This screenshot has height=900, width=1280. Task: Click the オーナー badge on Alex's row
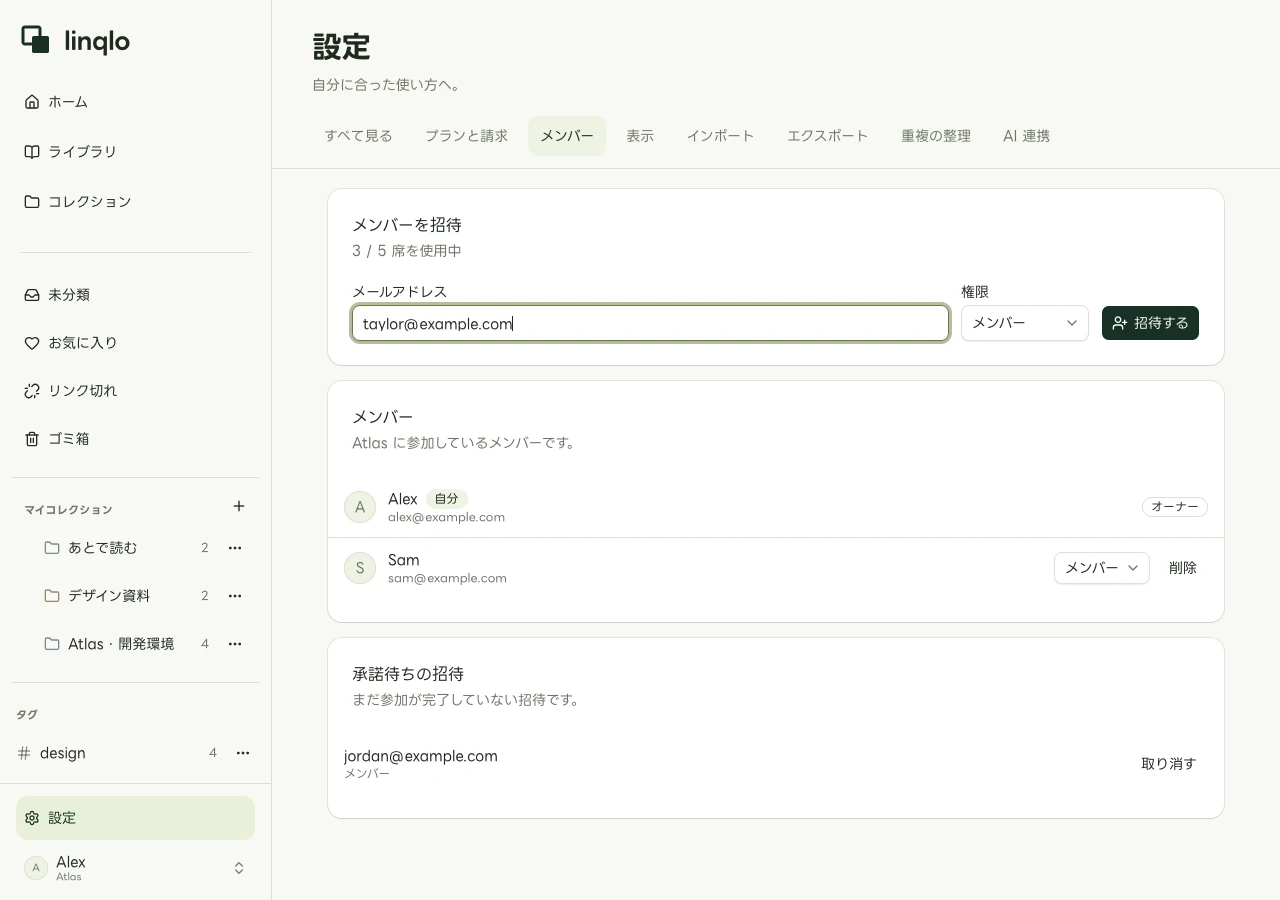point(1175,507)
